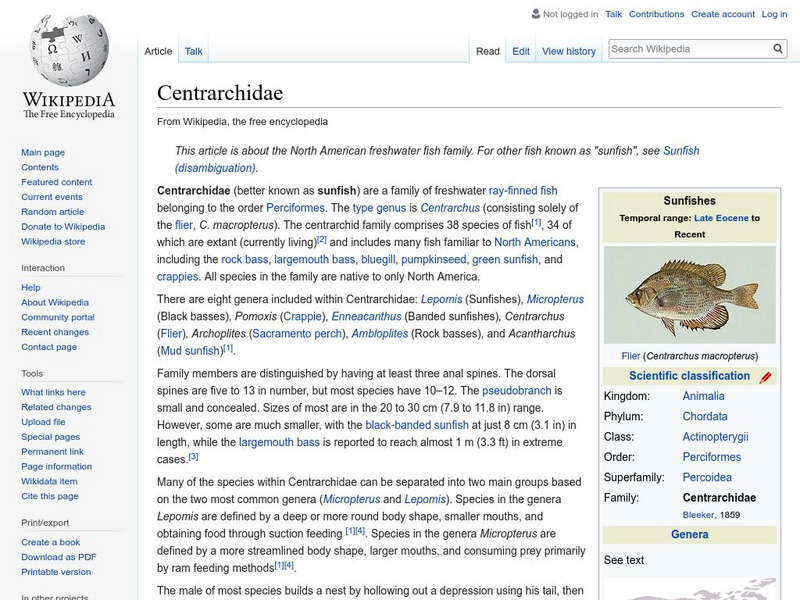Open Sunfish disambiguation hatnote link
Image resolution: width=800 pixels, height=600 pixels.
(x=681, y=151)
